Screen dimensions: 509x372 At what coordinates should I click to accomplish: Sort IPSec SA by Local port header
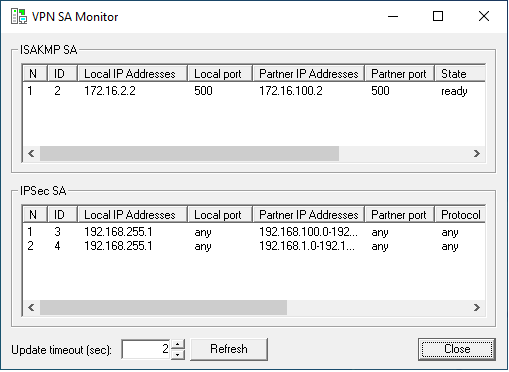click(220, 214)
